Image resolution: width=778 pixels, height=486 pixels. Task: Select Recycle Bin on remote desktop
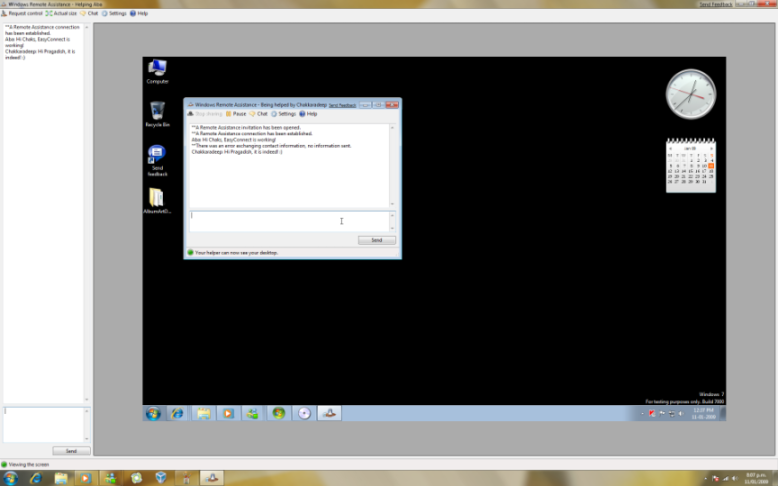(157, 114)
